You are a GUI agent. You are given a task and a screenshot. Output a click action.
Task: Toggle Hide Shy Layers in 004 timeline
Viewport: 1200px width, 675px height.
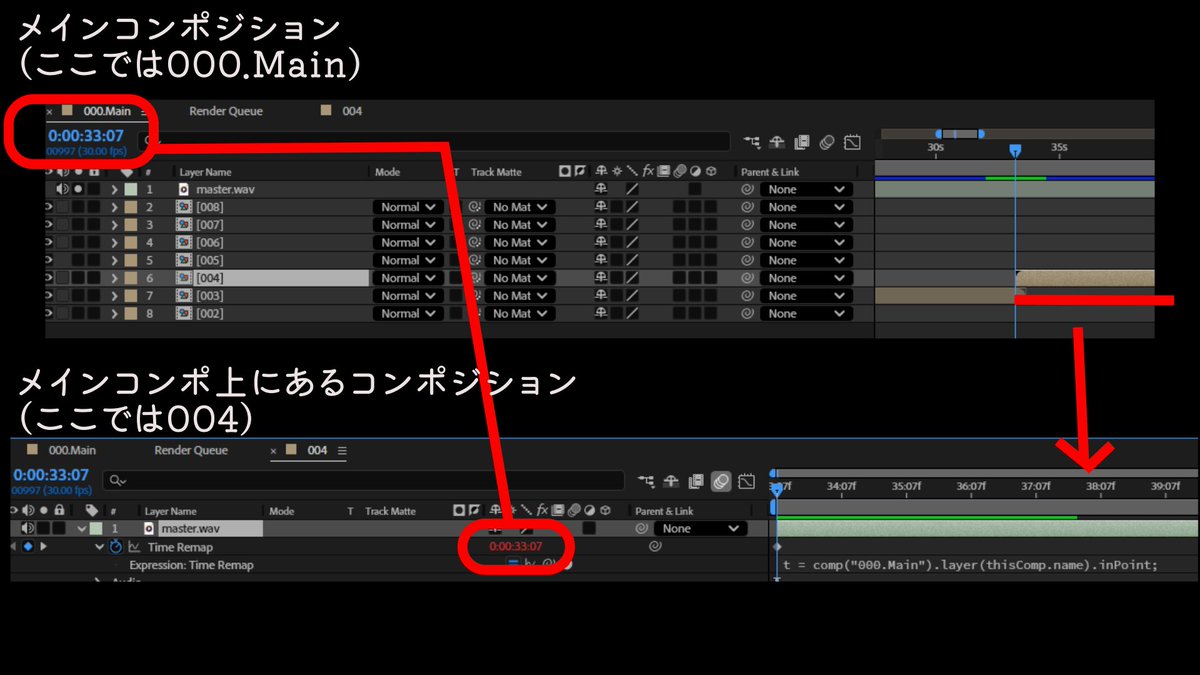pos(670,481)
